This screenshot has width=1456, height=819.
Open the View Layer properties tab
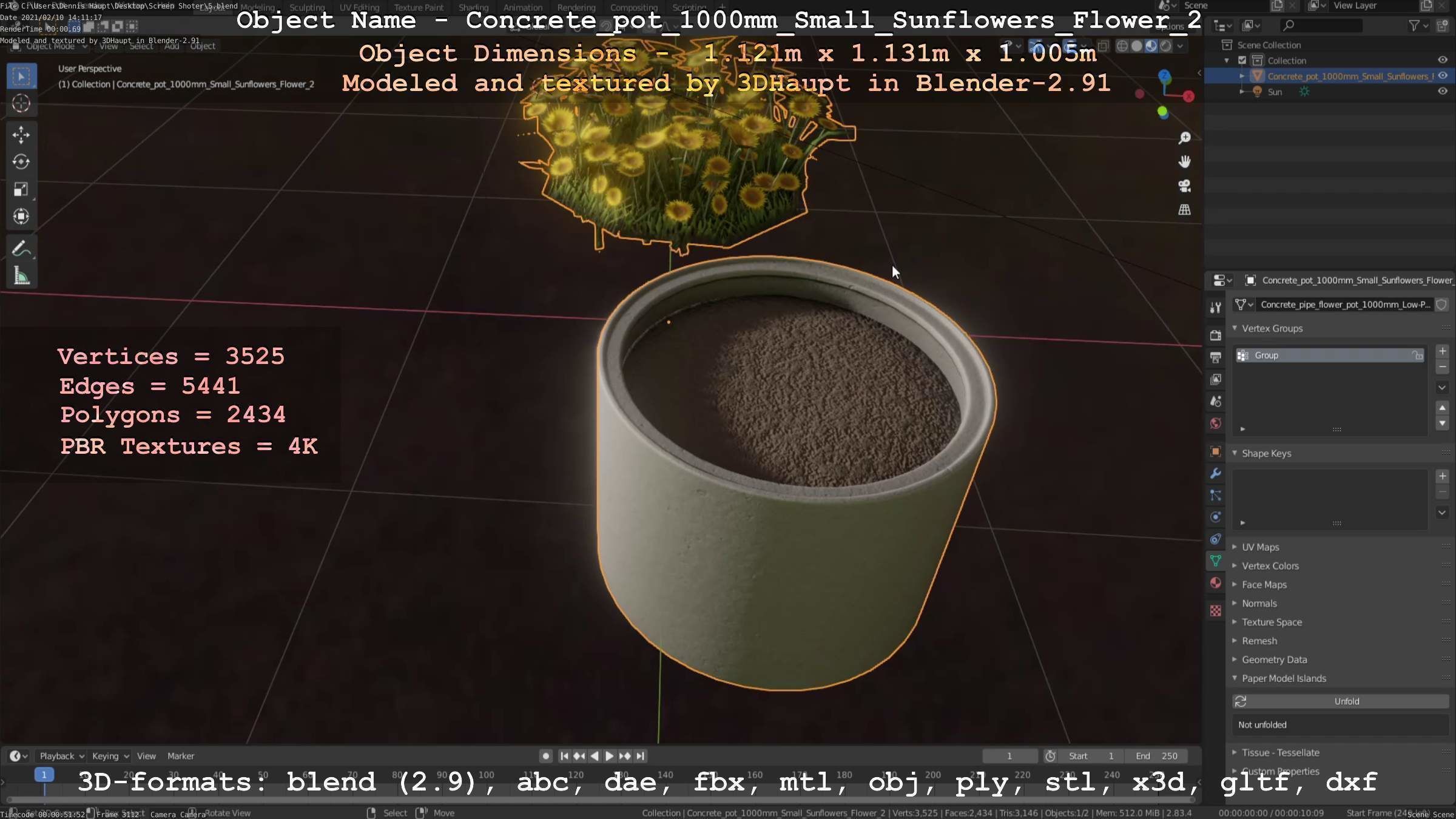pos(1215,379)
